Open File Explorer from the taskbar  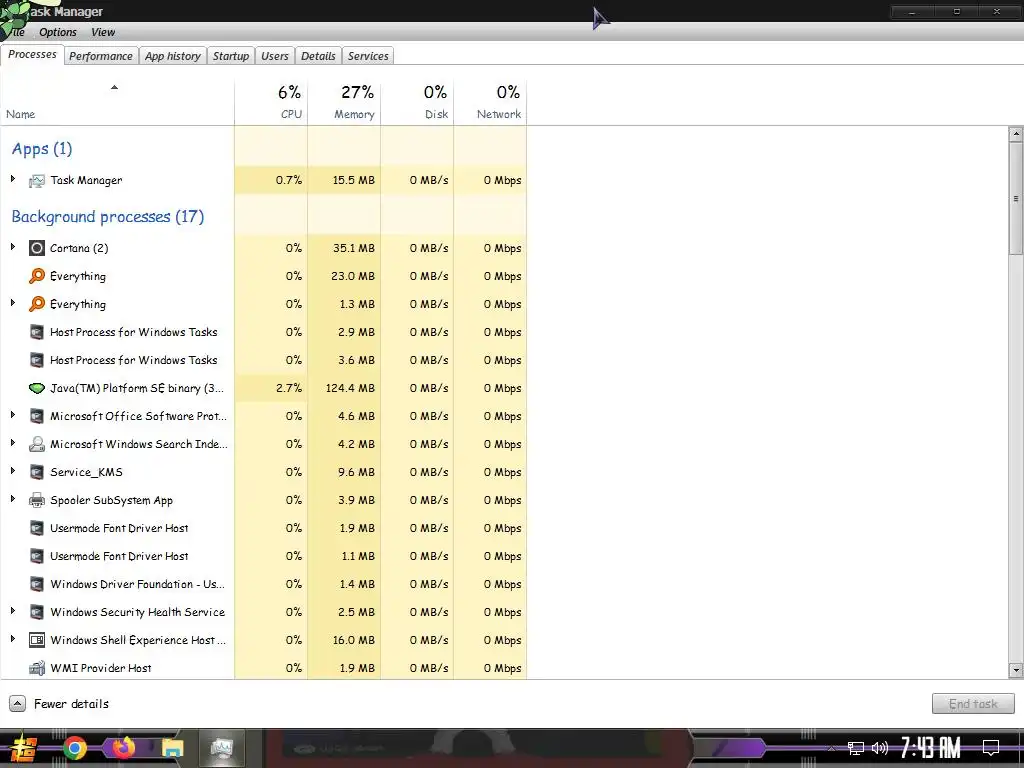[172, 748]
